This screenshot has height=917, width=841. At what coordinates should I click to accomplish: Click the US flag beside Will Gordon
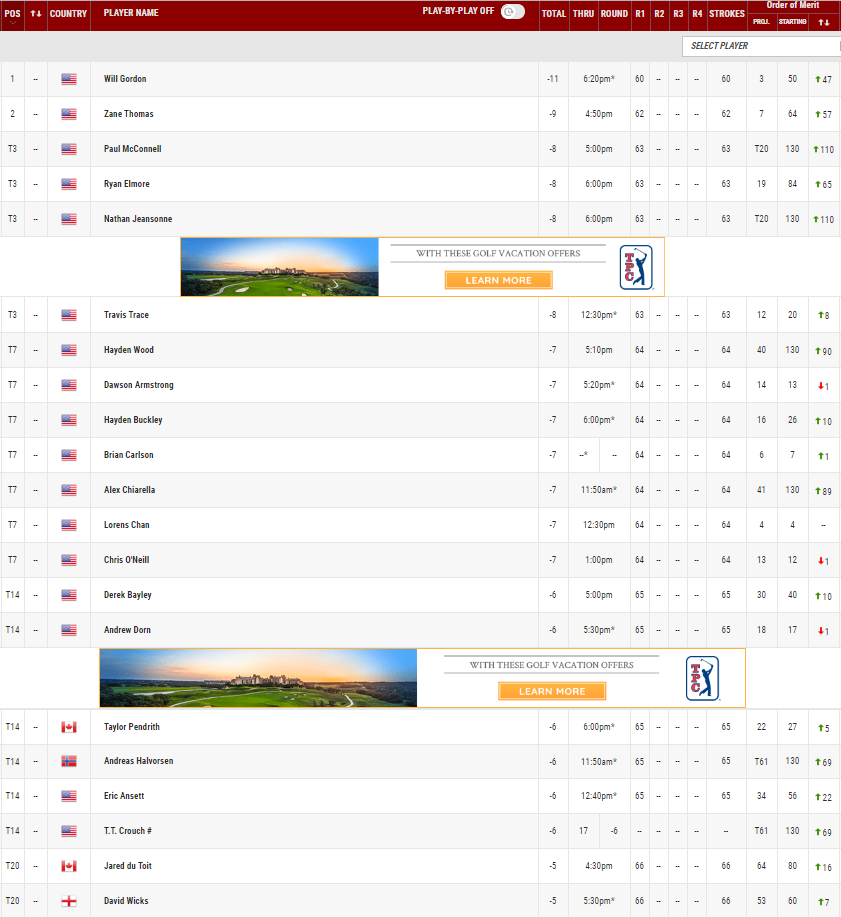[68, 79]
